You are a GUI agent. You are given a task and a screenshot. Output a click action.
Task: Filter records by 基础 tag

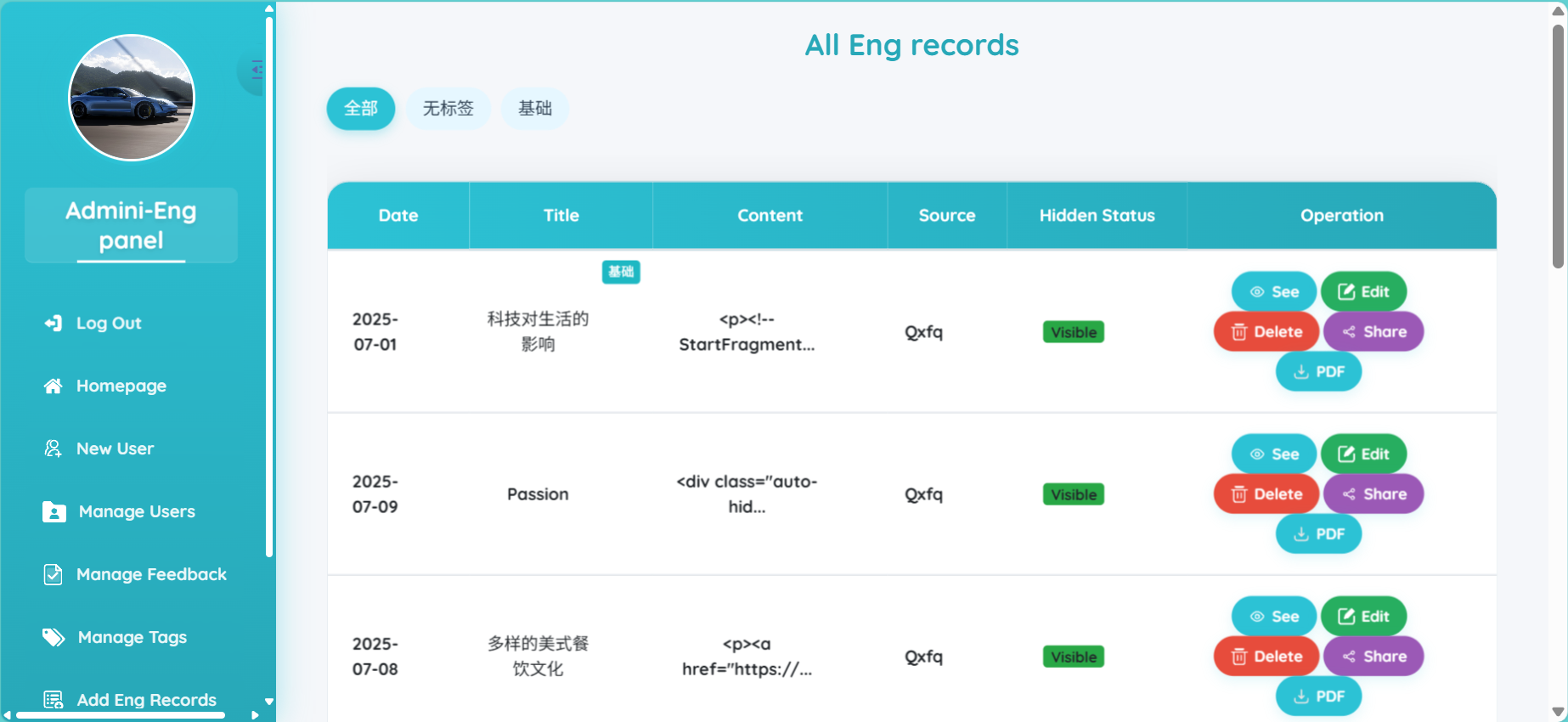pos(534,109)
